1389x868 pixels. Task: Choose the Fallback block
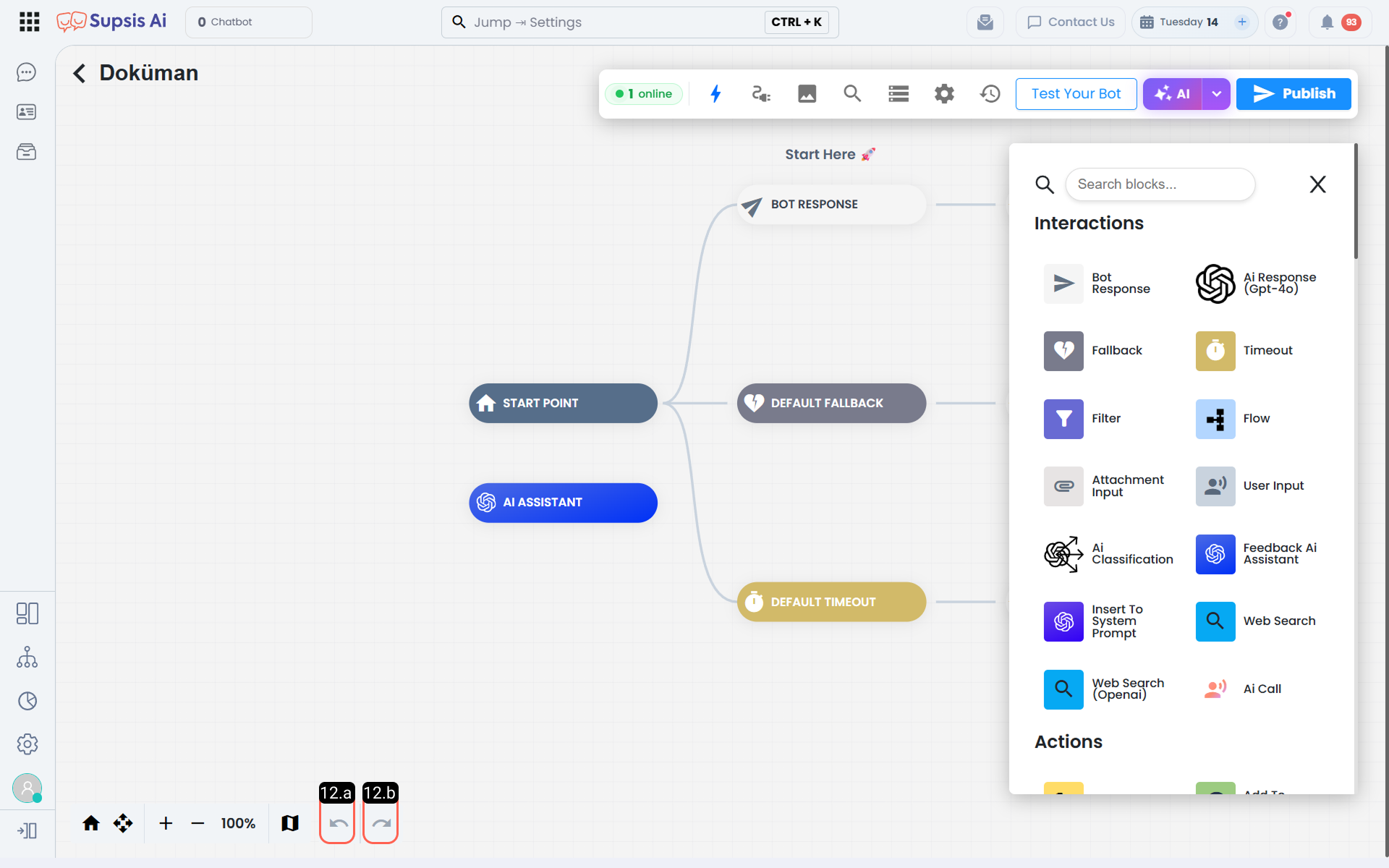point(1093,351)
